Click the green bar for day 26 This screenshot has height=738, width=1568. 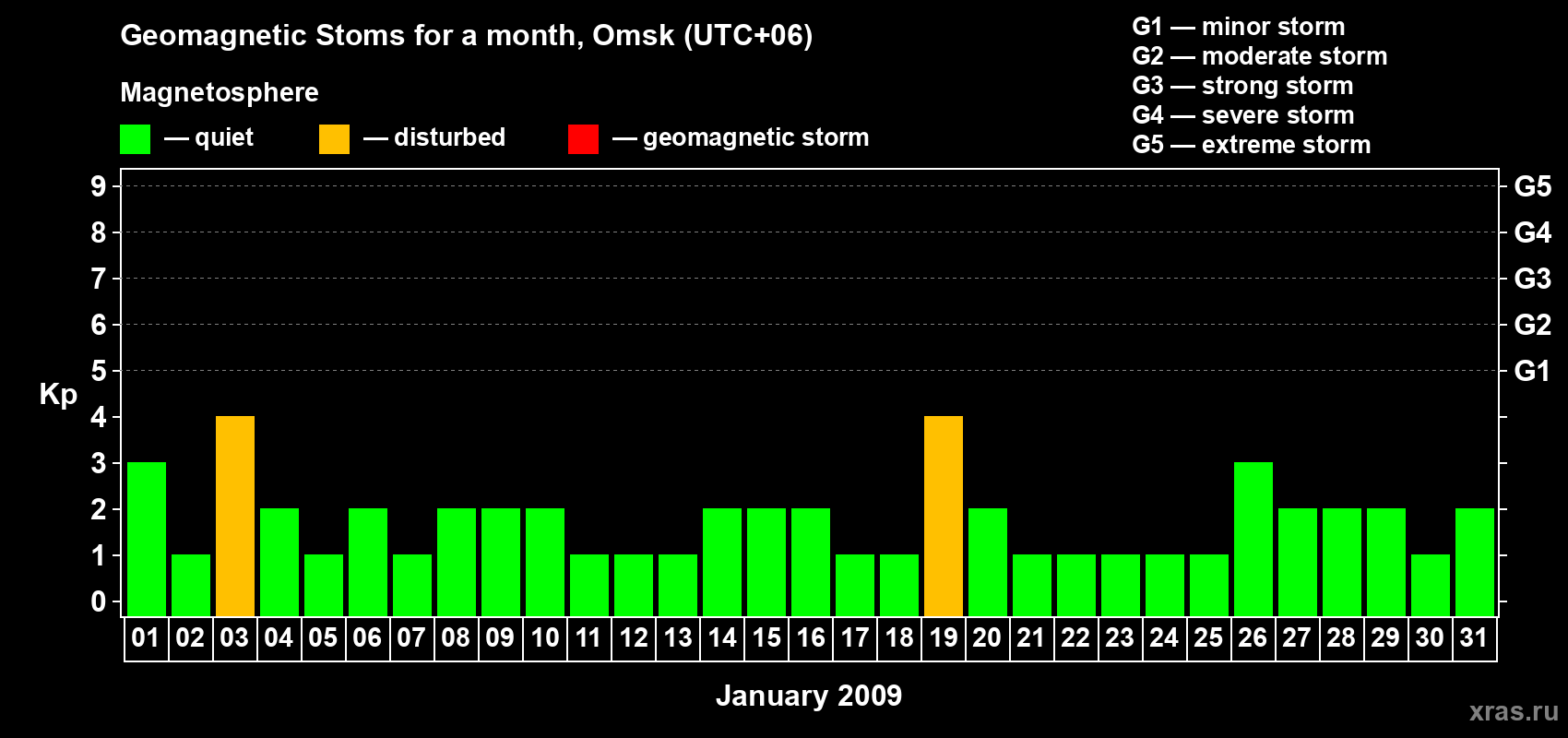coord(1253,540)
